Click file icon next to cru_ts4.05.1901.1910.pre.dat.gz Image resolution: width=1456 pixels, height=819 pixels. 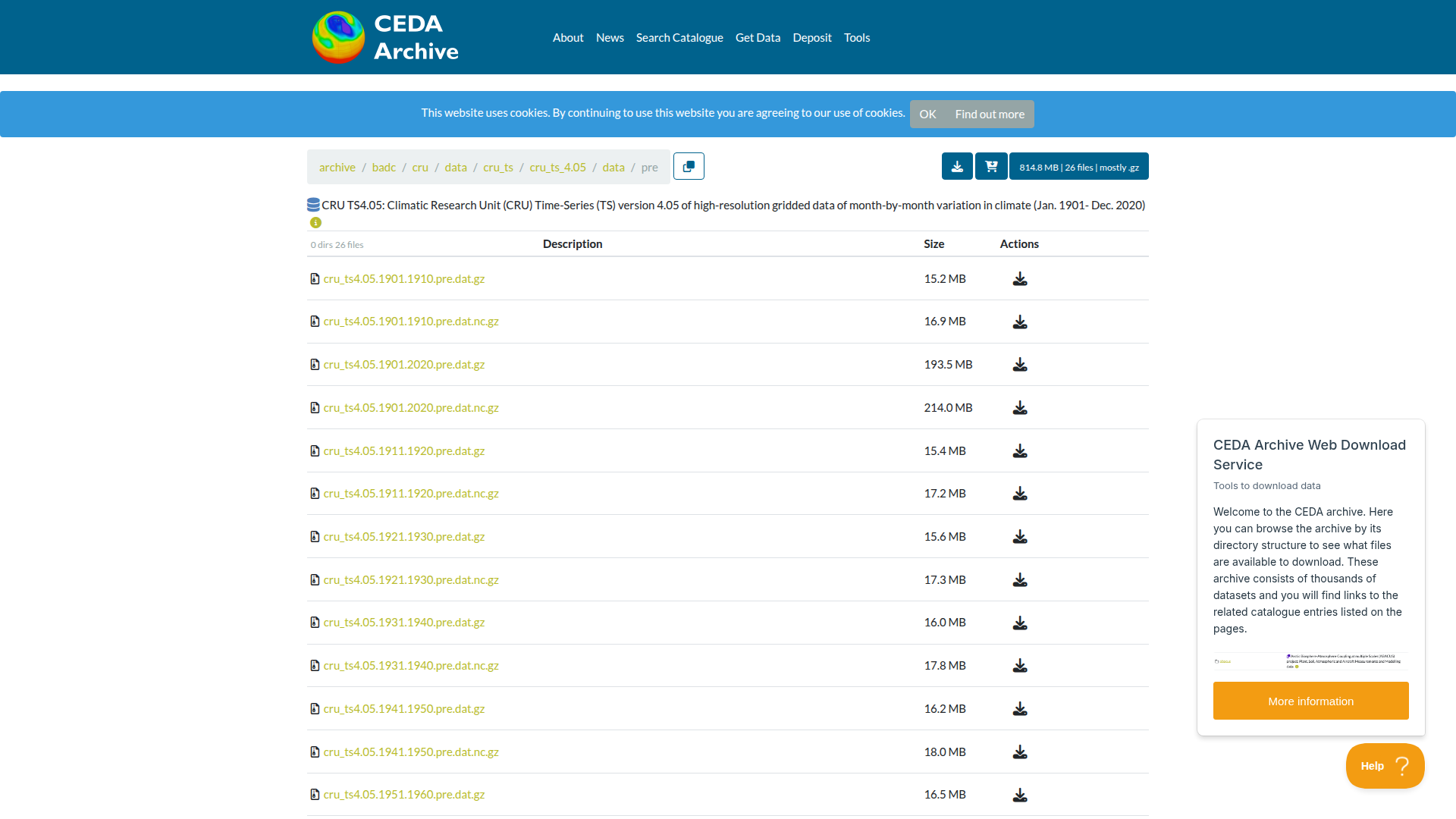[x=315, y=278]
